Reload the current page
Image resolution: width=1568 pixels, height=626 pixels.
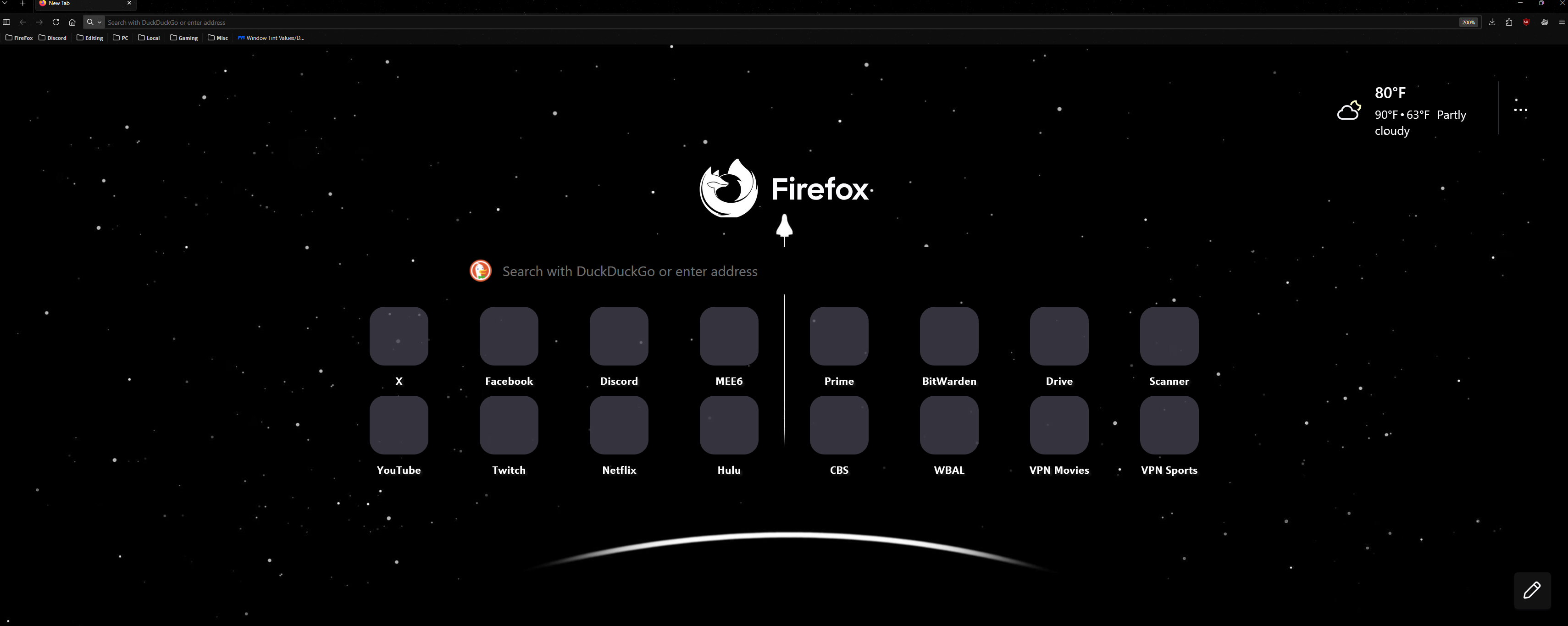[x=56, y=22]
